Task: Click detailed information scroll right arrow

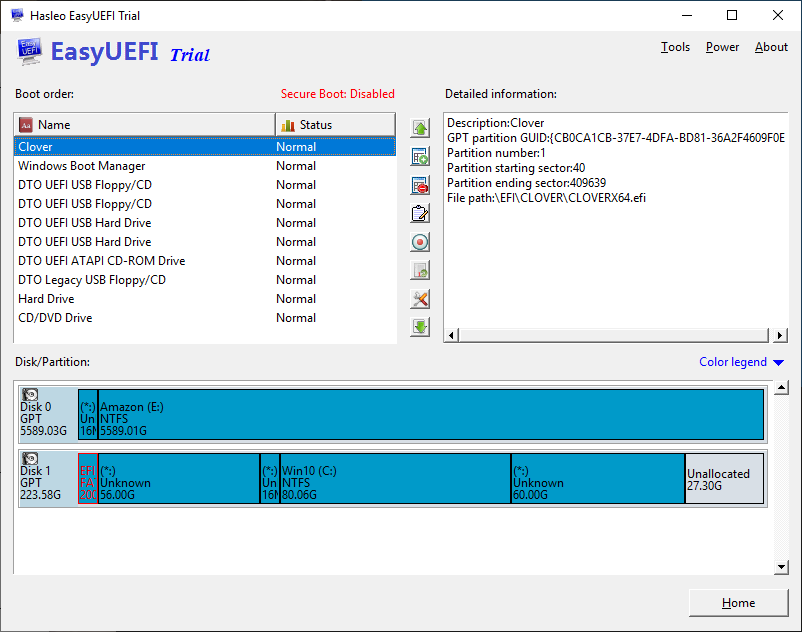Action: coord(779,335)
